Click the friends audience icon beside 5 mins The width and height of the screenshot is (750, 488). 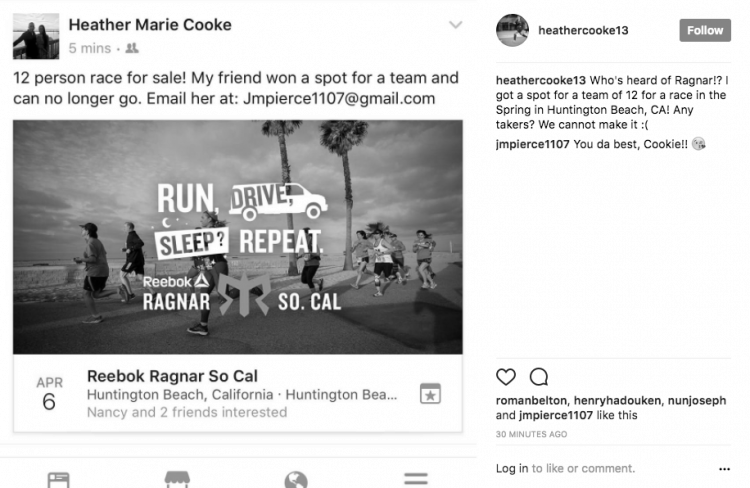click(132, 48)
